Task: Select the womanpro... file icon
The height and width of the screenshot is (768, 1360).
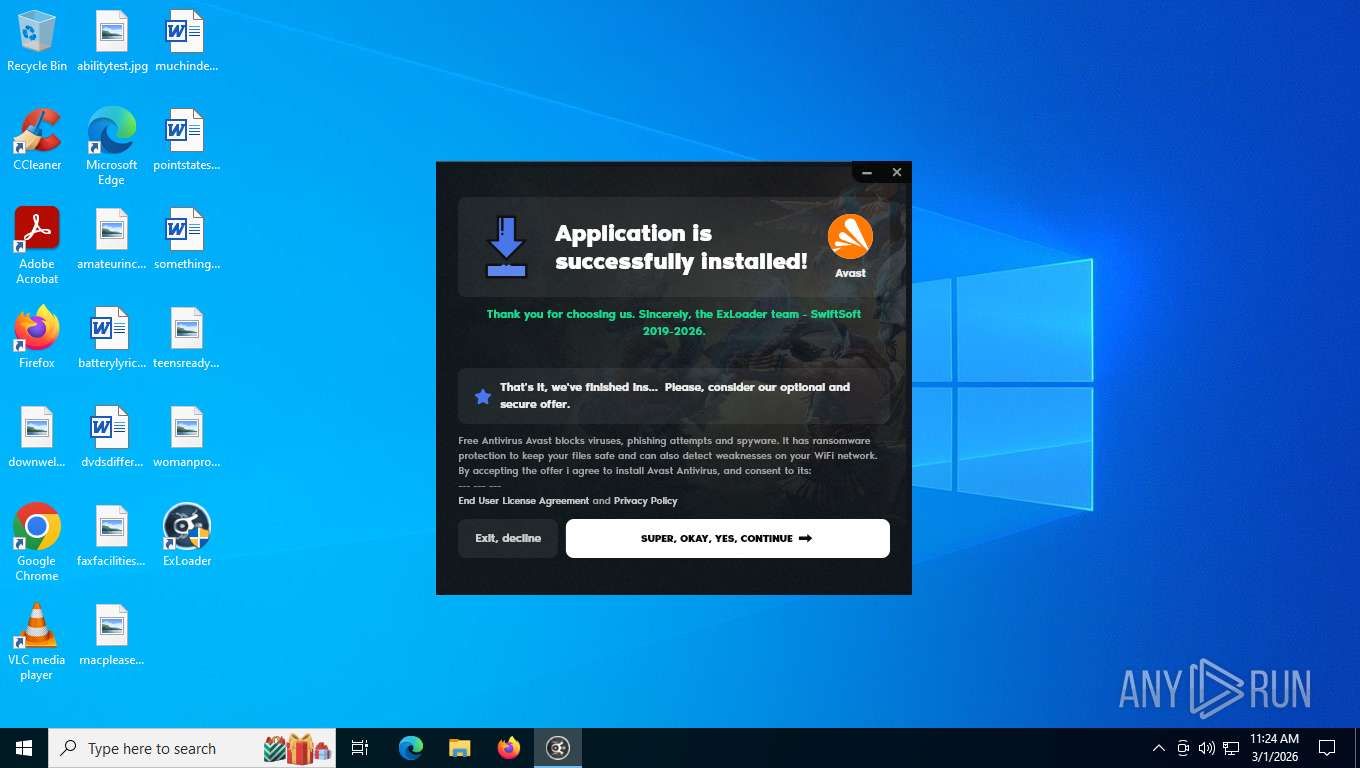Action: point(186,437)
